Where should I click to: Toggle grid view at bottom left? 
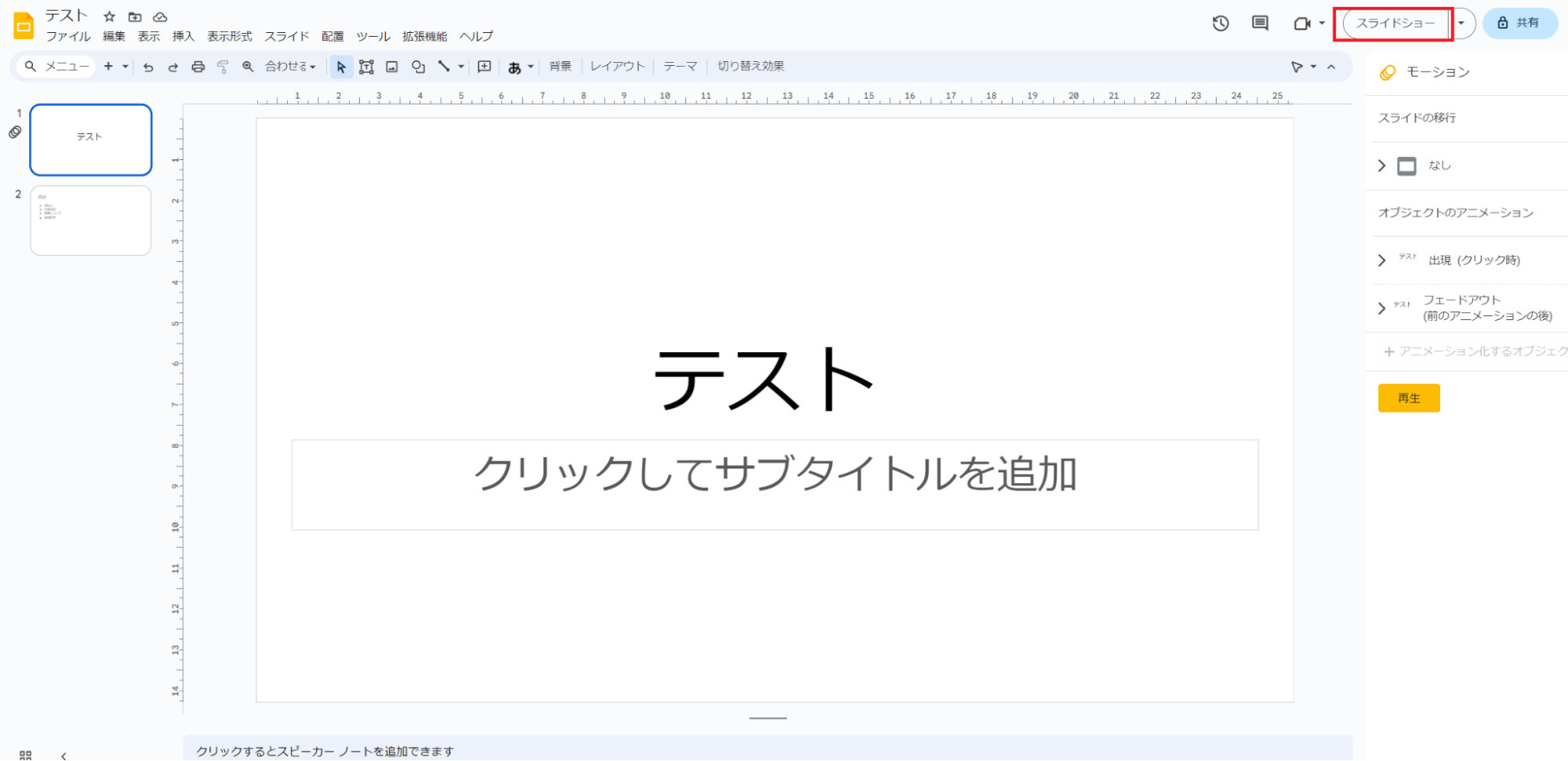[25, 755]
